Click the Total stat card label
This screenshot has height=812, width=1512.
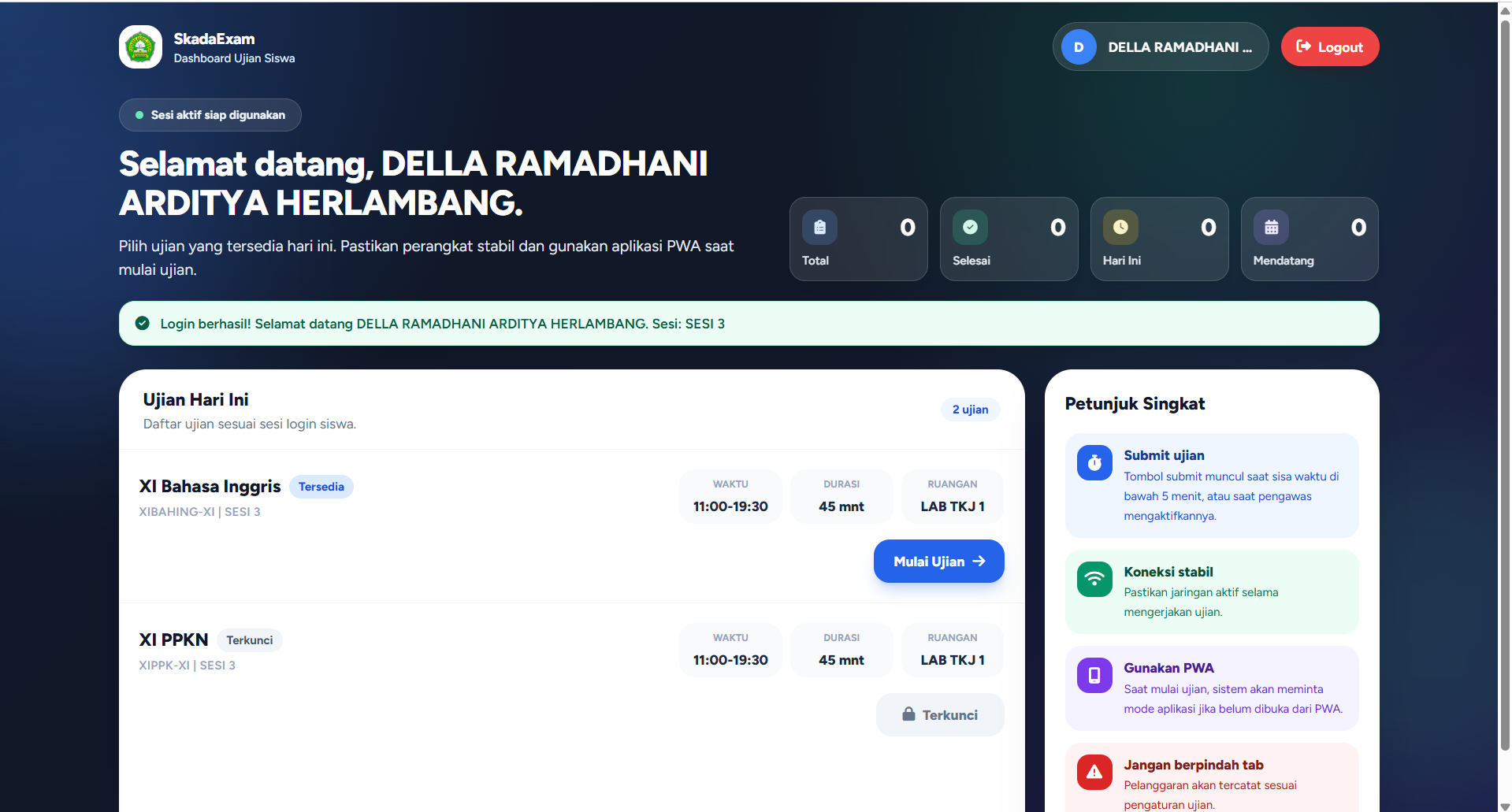click(815, 261)
